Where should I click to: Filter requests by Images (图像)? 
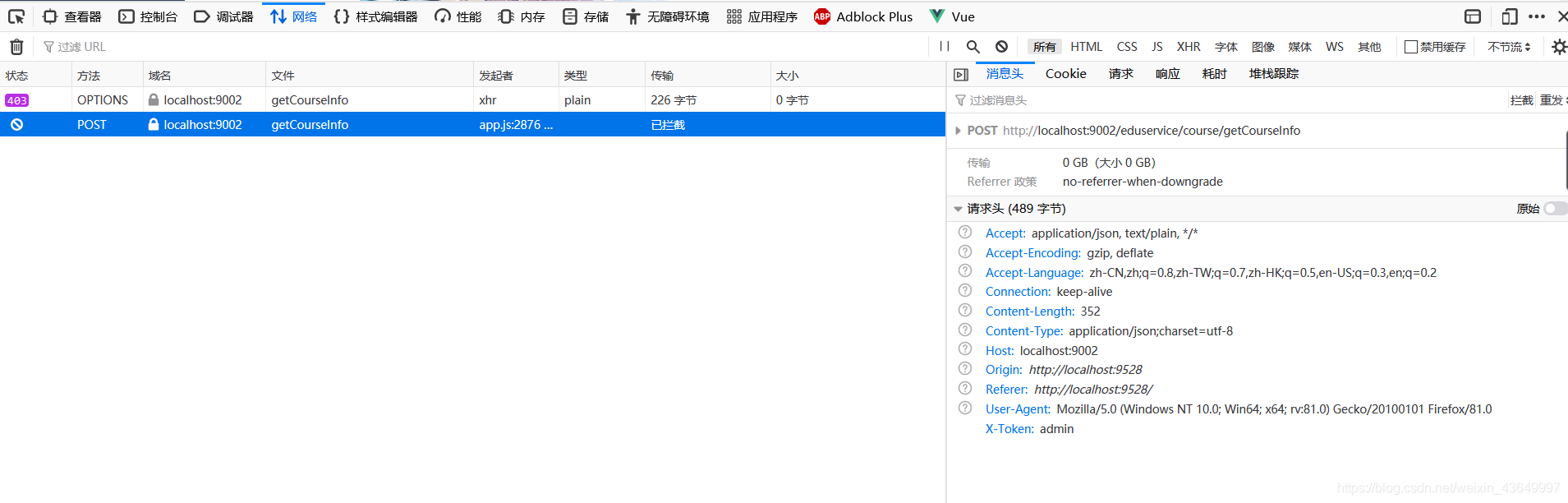(1263, 47)
